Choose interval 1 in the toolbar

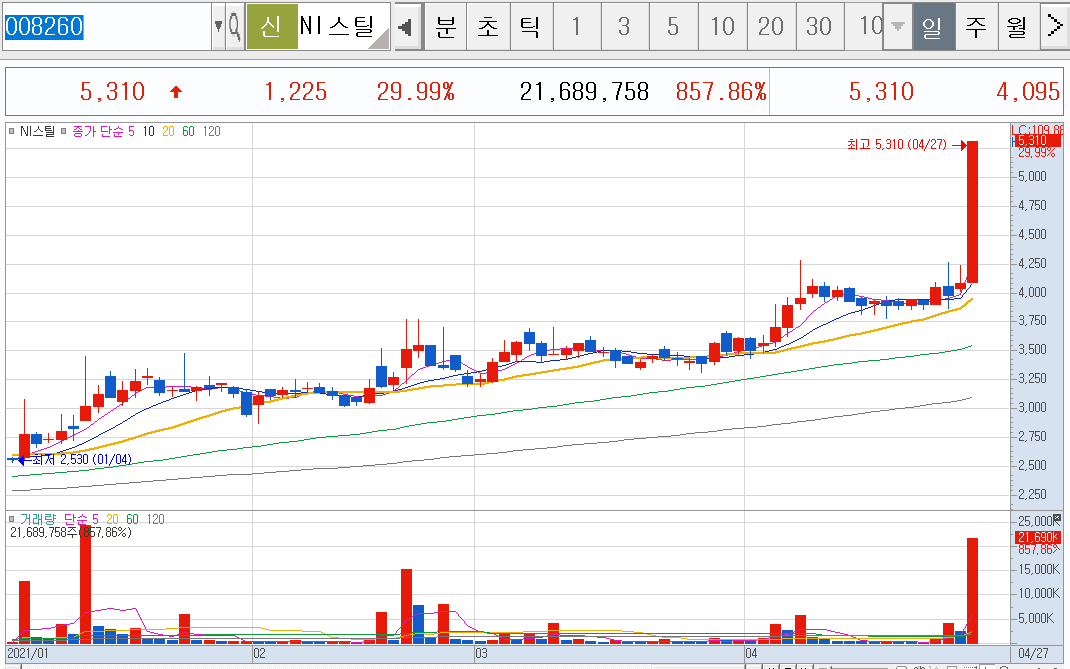(x=577, y=27)
